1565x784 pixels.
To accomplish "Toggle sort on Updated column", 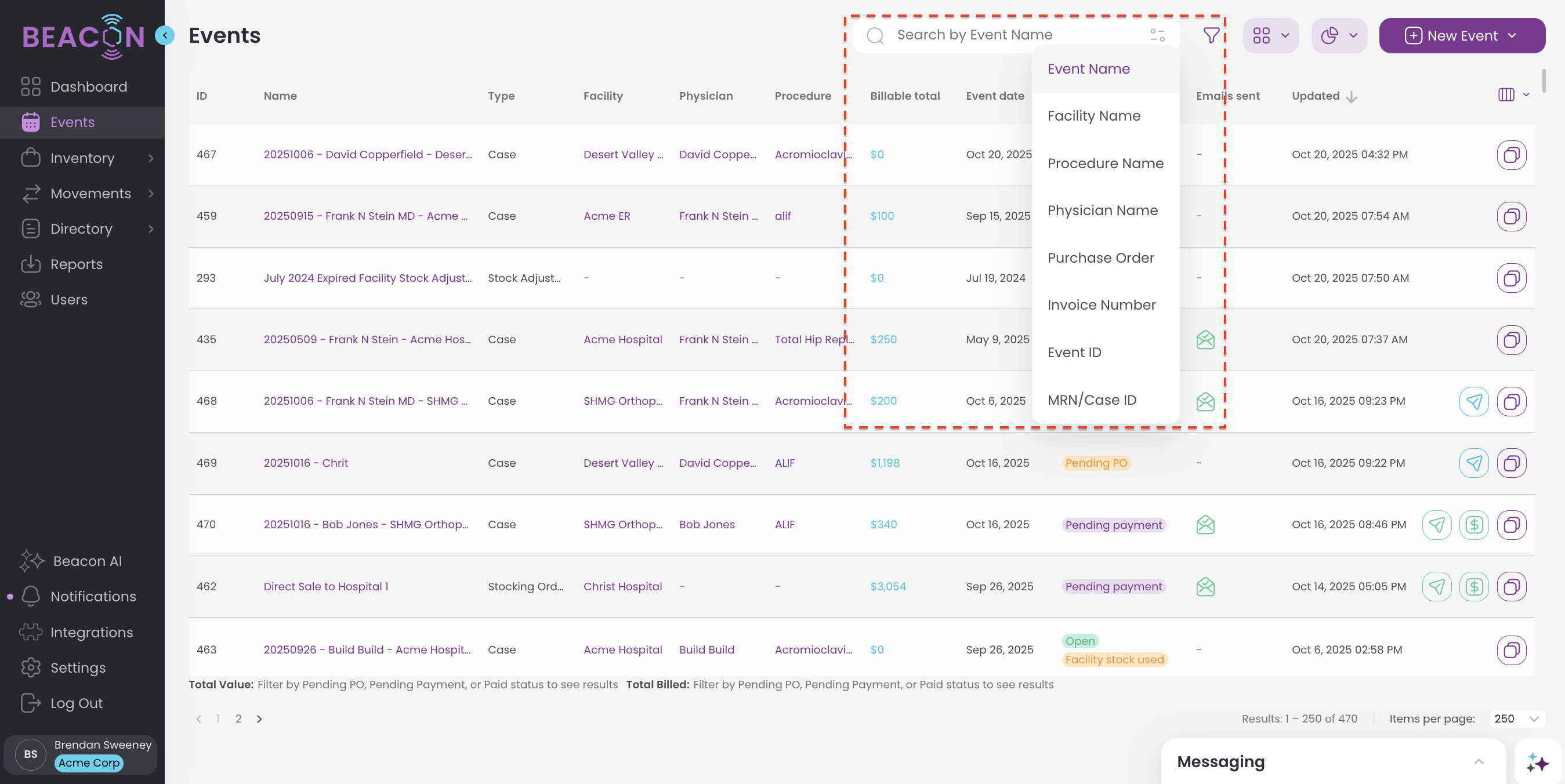I will [x=1324, y=96].
